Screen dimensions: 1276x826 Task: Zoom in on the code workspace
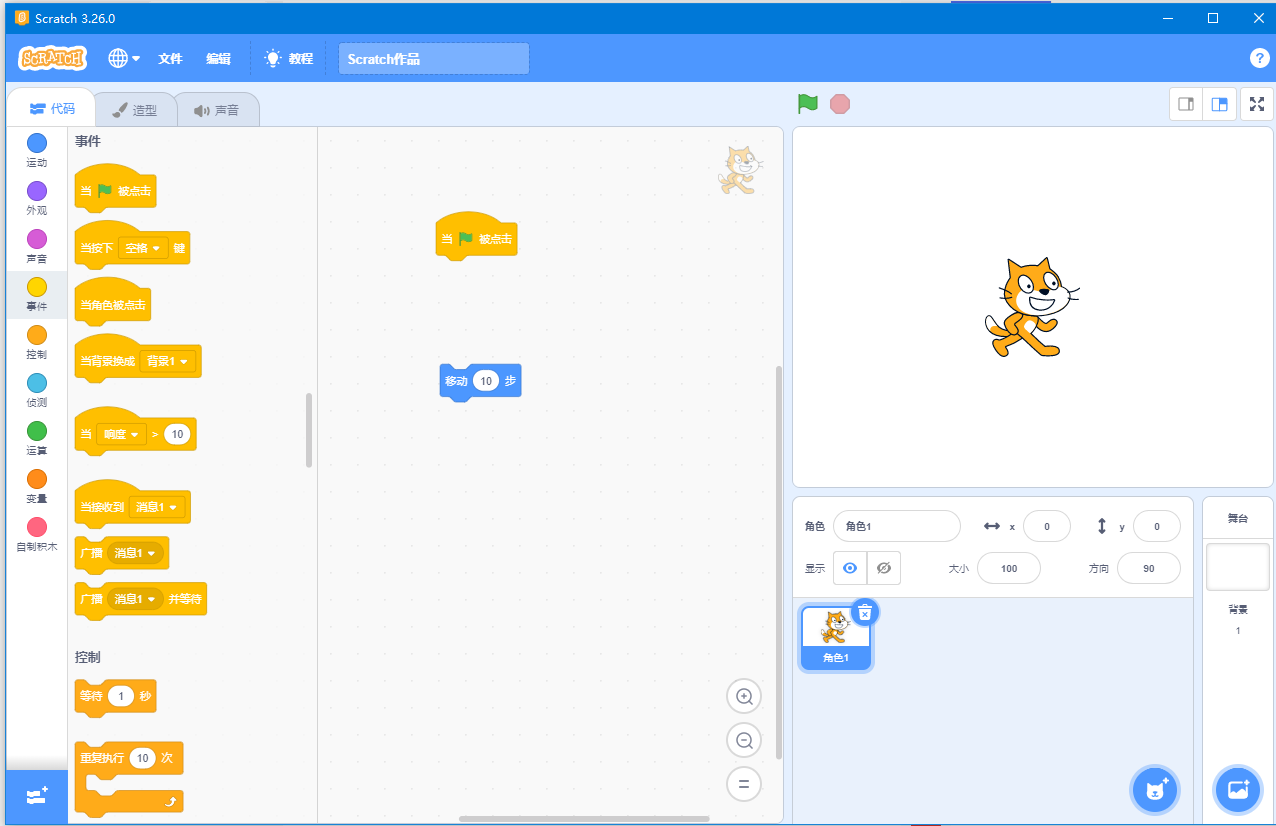coord(744,696)
